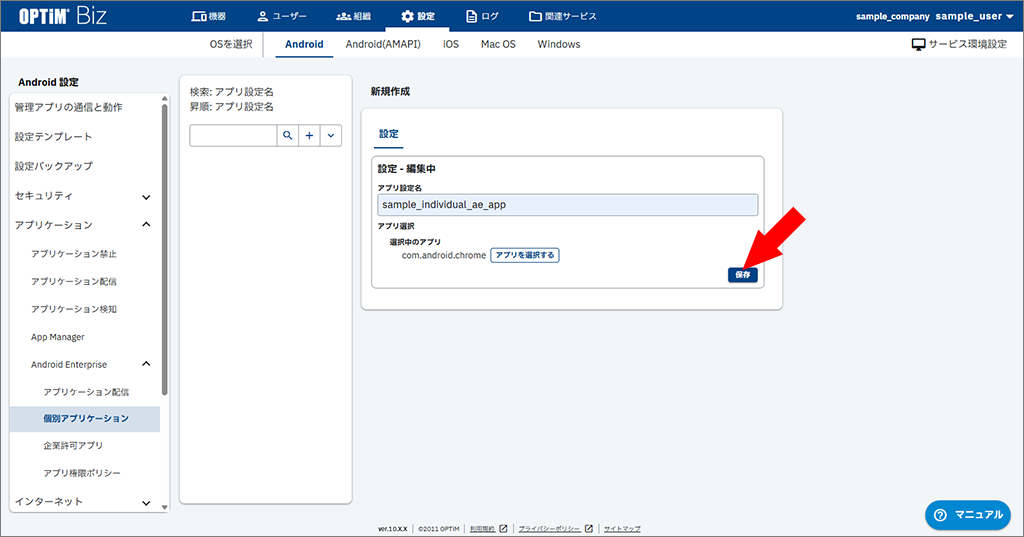
Task: Select アプリケーション配信 under Android Enterprise
Action: (x=84, y=392)
